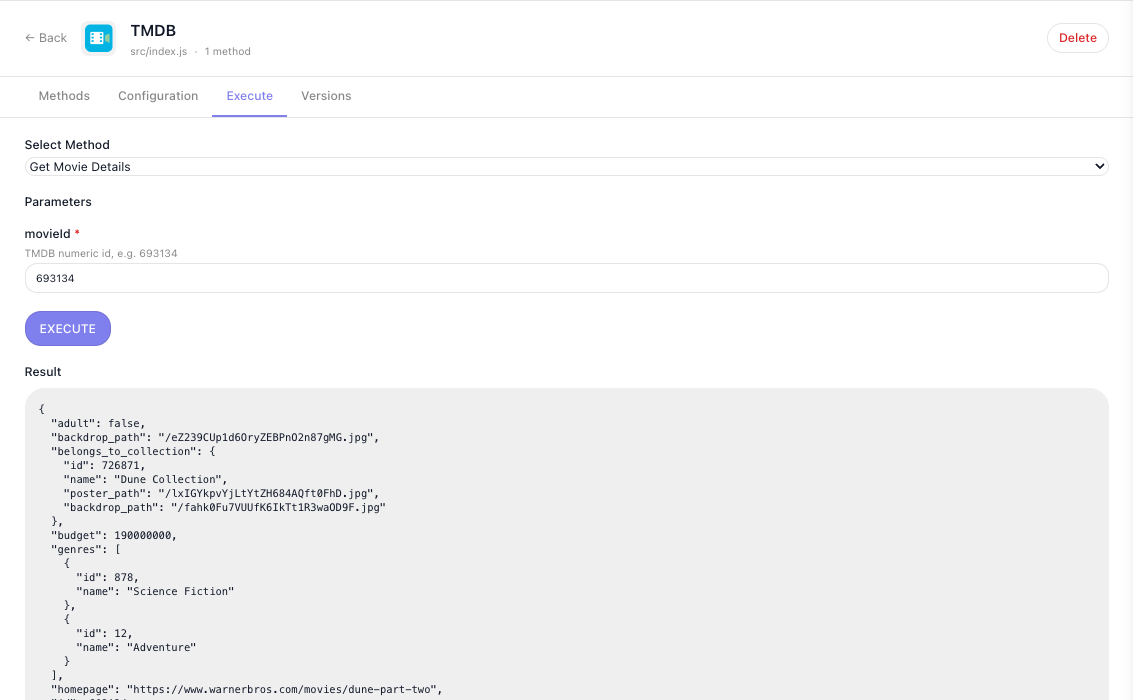1133x700 pixels.
Task: Focus the movieId input field
Action: 566,278
